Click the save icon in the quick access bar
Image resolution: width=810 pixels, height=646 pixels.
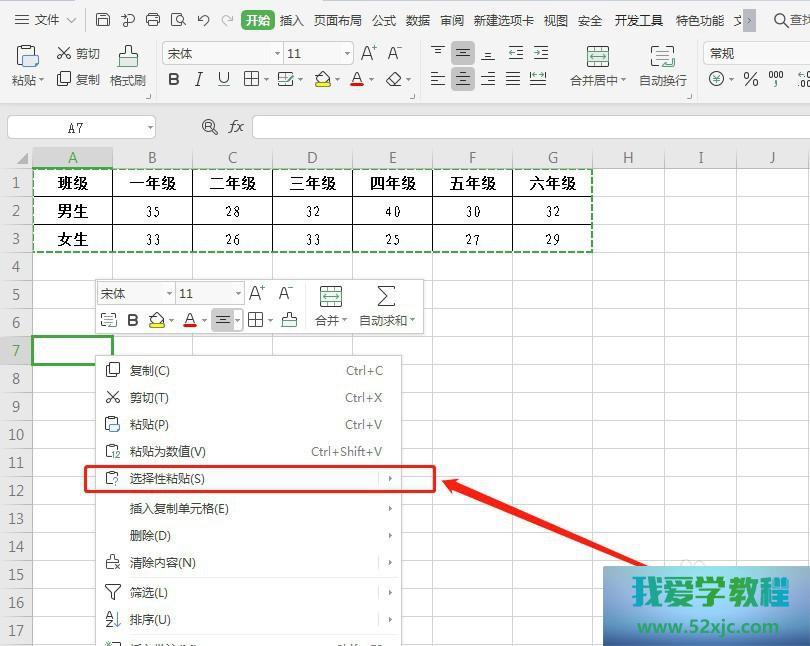(103, 20)
